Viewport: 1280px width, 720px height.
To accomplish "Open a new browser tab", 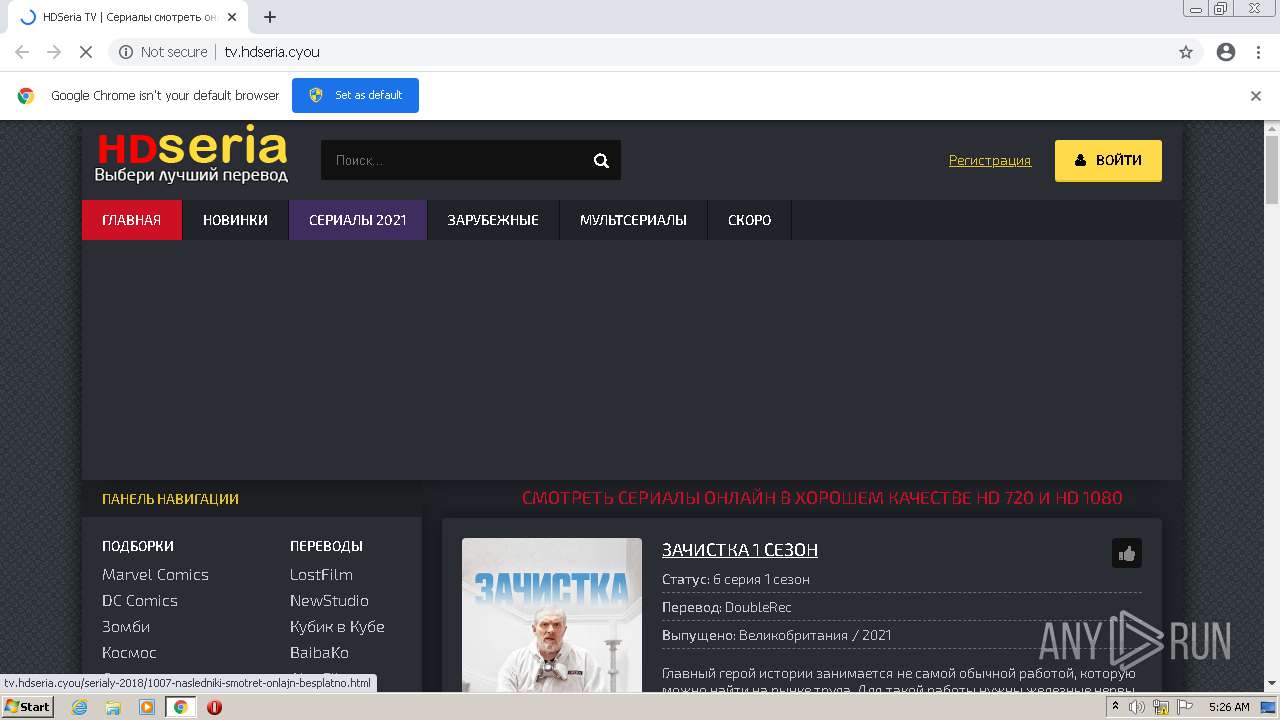I will (270, 17).
